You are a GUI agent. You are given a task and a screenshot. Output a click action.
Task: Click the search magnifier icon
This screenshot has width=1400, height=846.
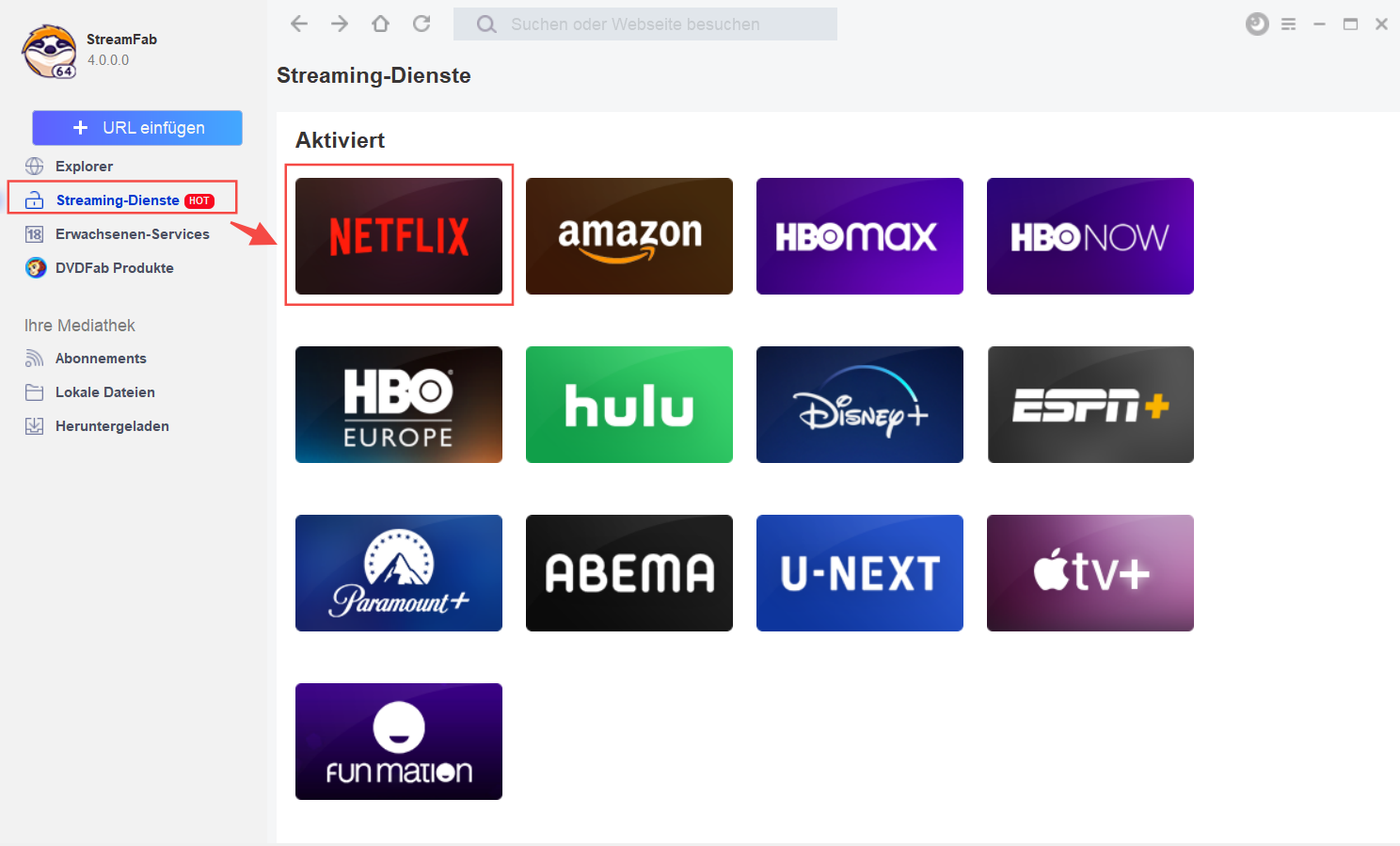[486, 24]
